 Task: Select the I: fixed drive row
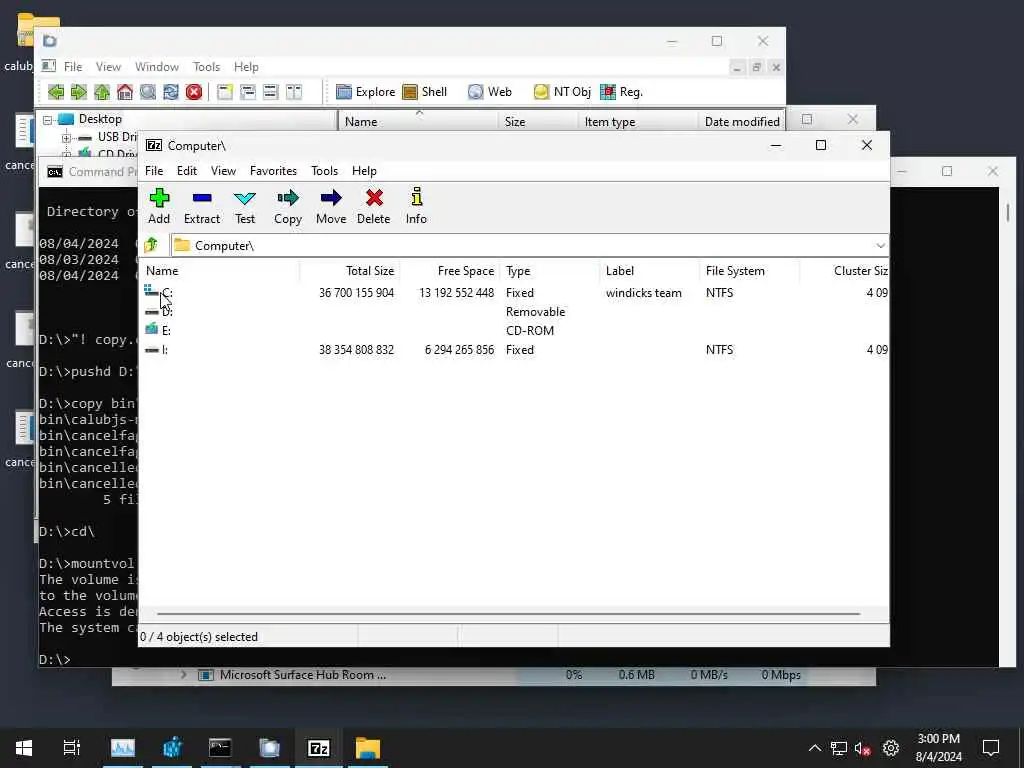pyautogui.click(x=514, y=349)
